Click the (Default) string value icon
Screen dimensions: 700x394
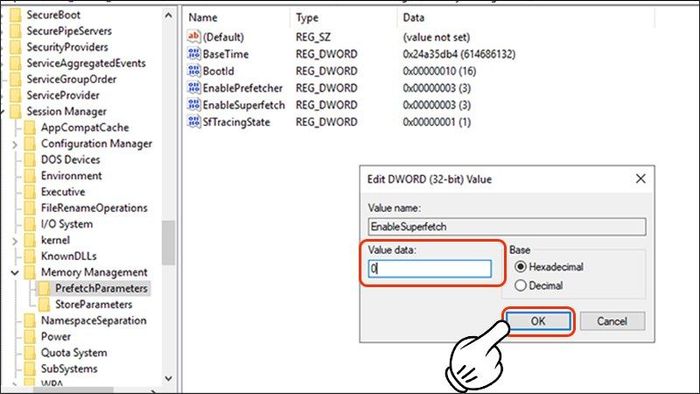[194, 37]
